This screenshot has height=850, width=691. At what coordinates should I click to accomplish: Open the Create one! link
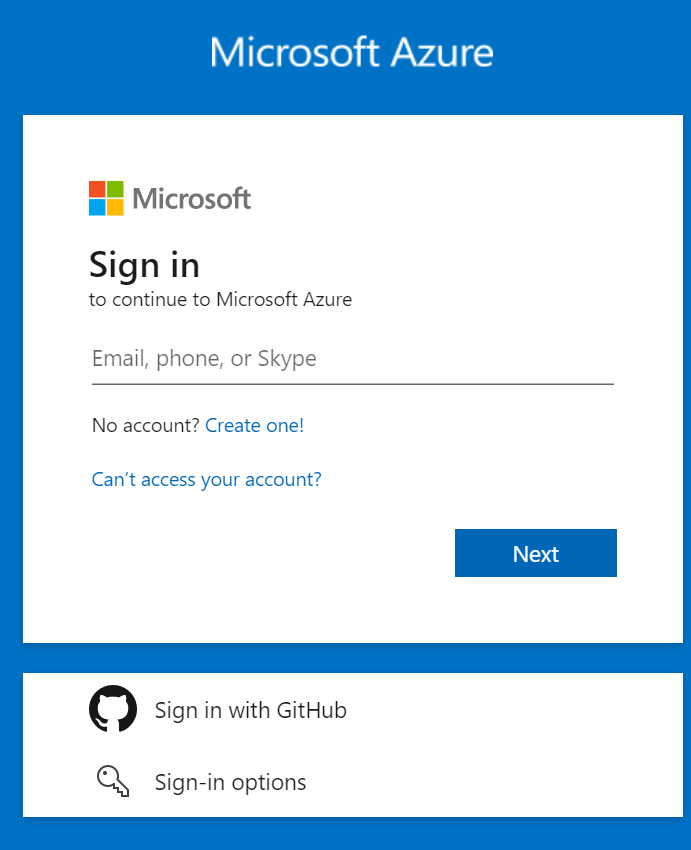tap(254, 426)
